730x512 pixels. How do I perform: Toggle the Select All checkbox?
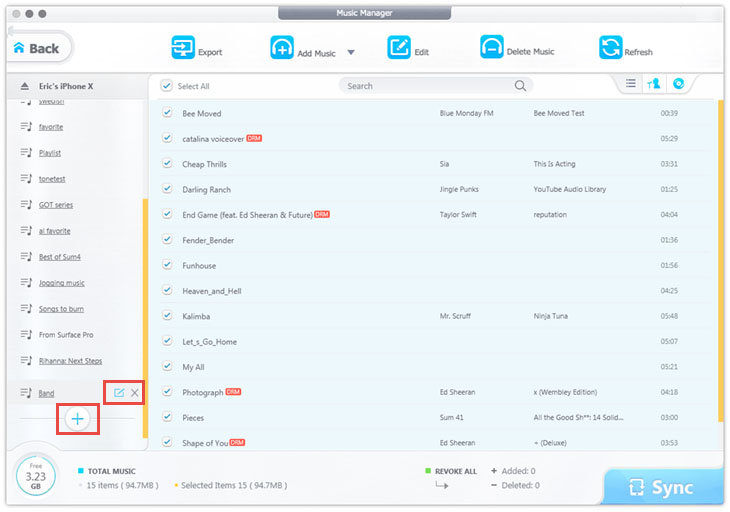click(x=166, y=86)
